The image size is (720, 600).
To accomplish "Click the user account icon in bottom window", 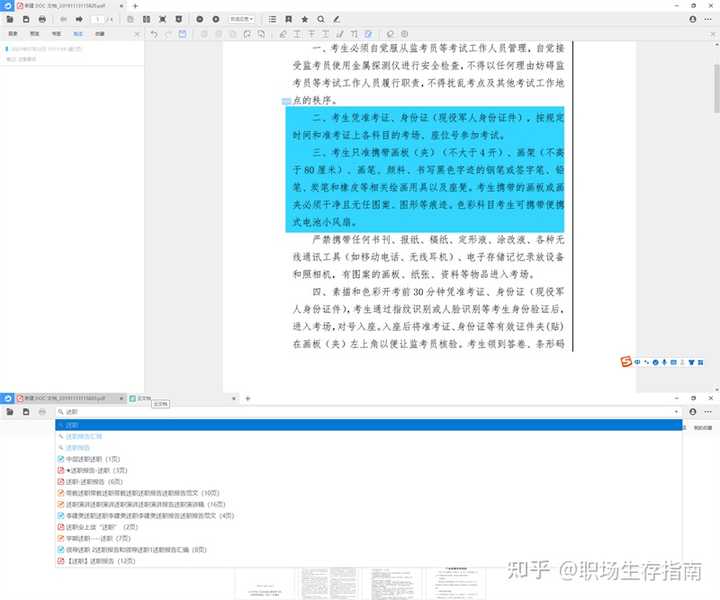I will [x=693, y=412].
